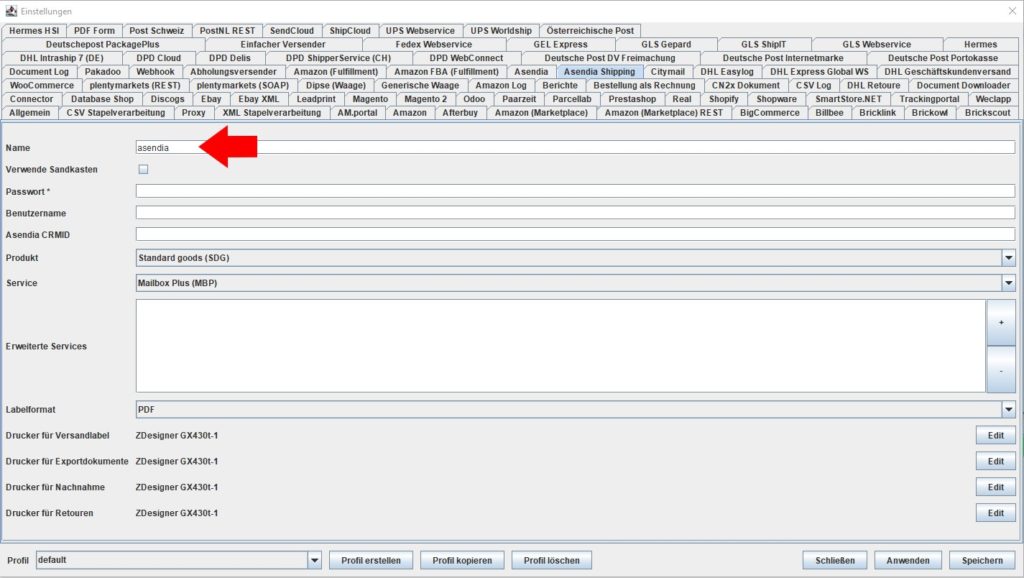The height and width of the screenshot is (578, 1024).
Task: Open the DHL Intraship 7 (DE) tab
Action: tap(61, 58)
